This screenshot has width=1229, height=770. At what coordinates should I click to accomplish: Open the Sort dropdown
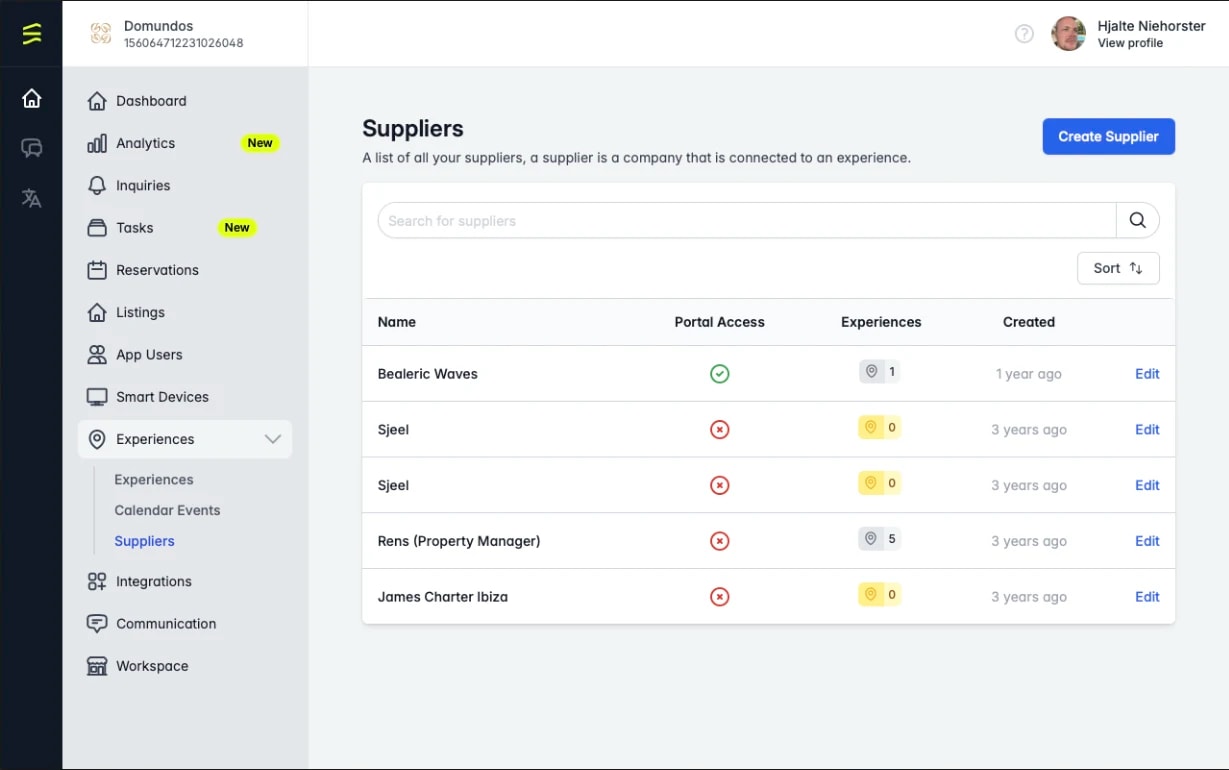[1118, 268]
